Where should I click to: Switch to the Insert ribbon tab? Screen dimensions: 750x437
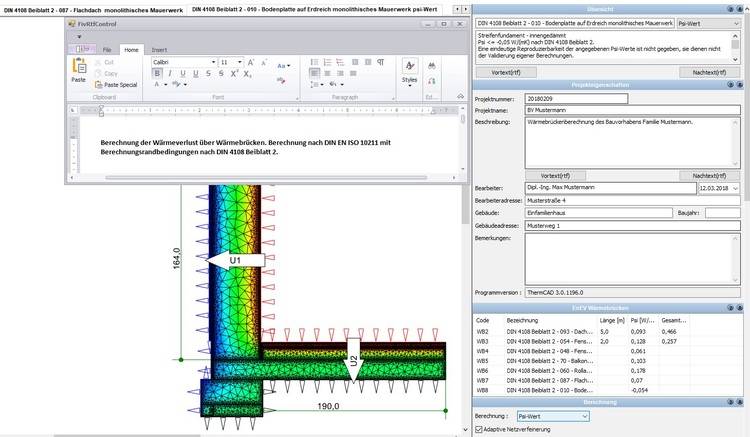point(159,49)
